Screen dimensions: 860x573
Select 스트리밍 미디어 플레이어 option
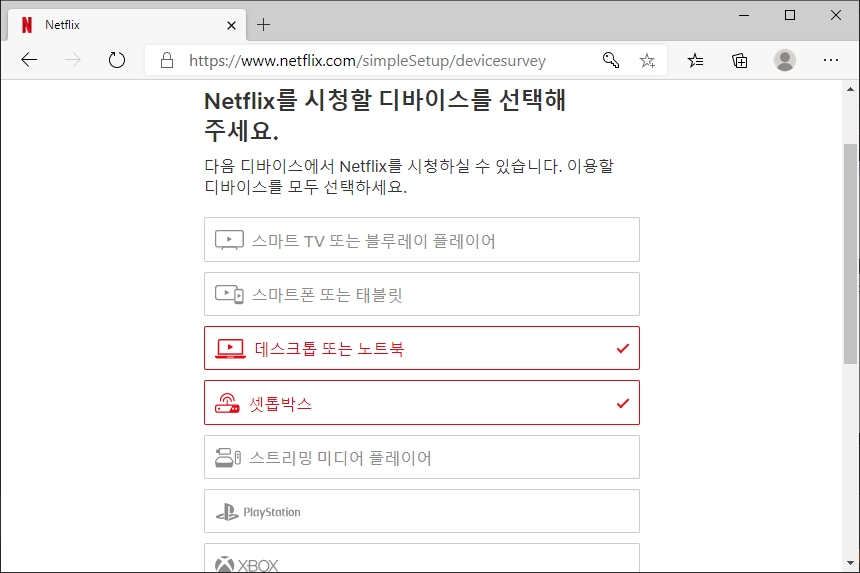422,457
